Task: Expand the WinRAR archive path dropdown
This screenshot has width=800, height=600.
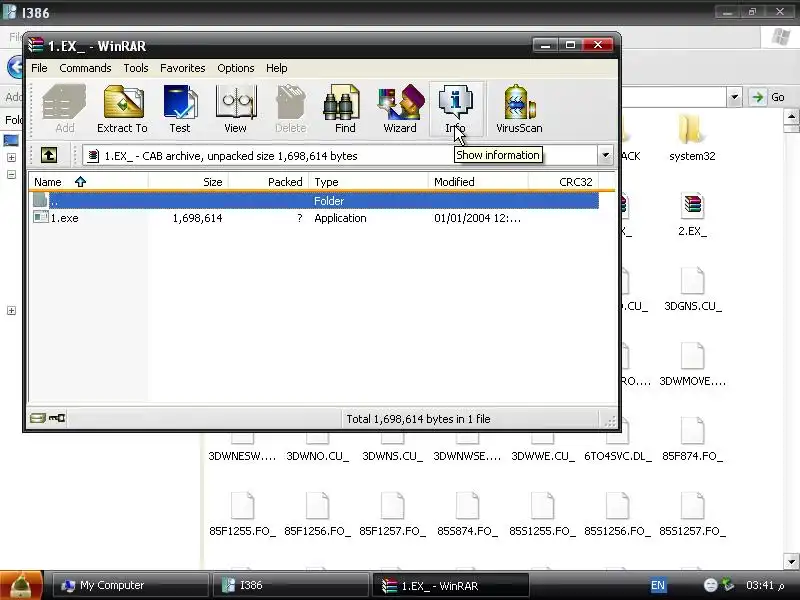Action: [x=605, y=155]
